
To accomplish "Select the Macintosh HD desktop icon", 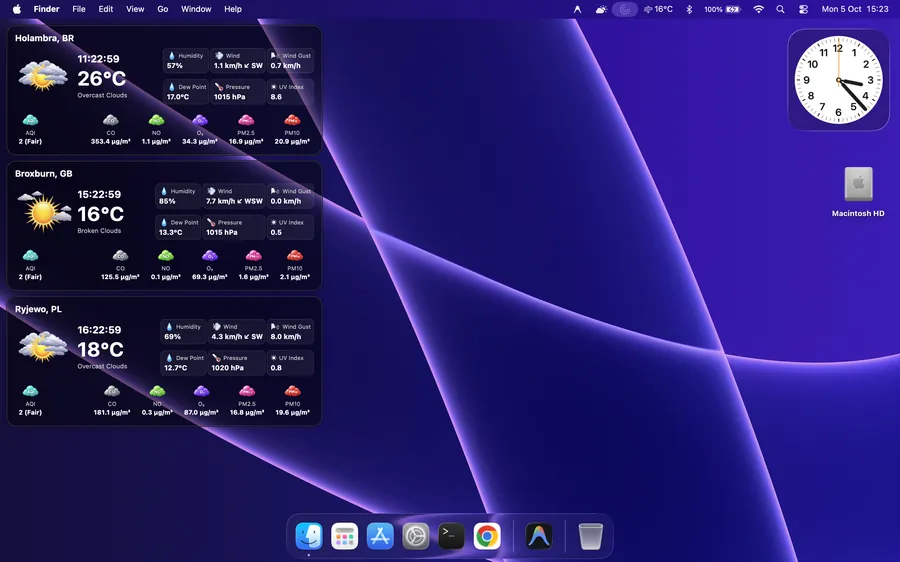I will click(x=858, y=192).
